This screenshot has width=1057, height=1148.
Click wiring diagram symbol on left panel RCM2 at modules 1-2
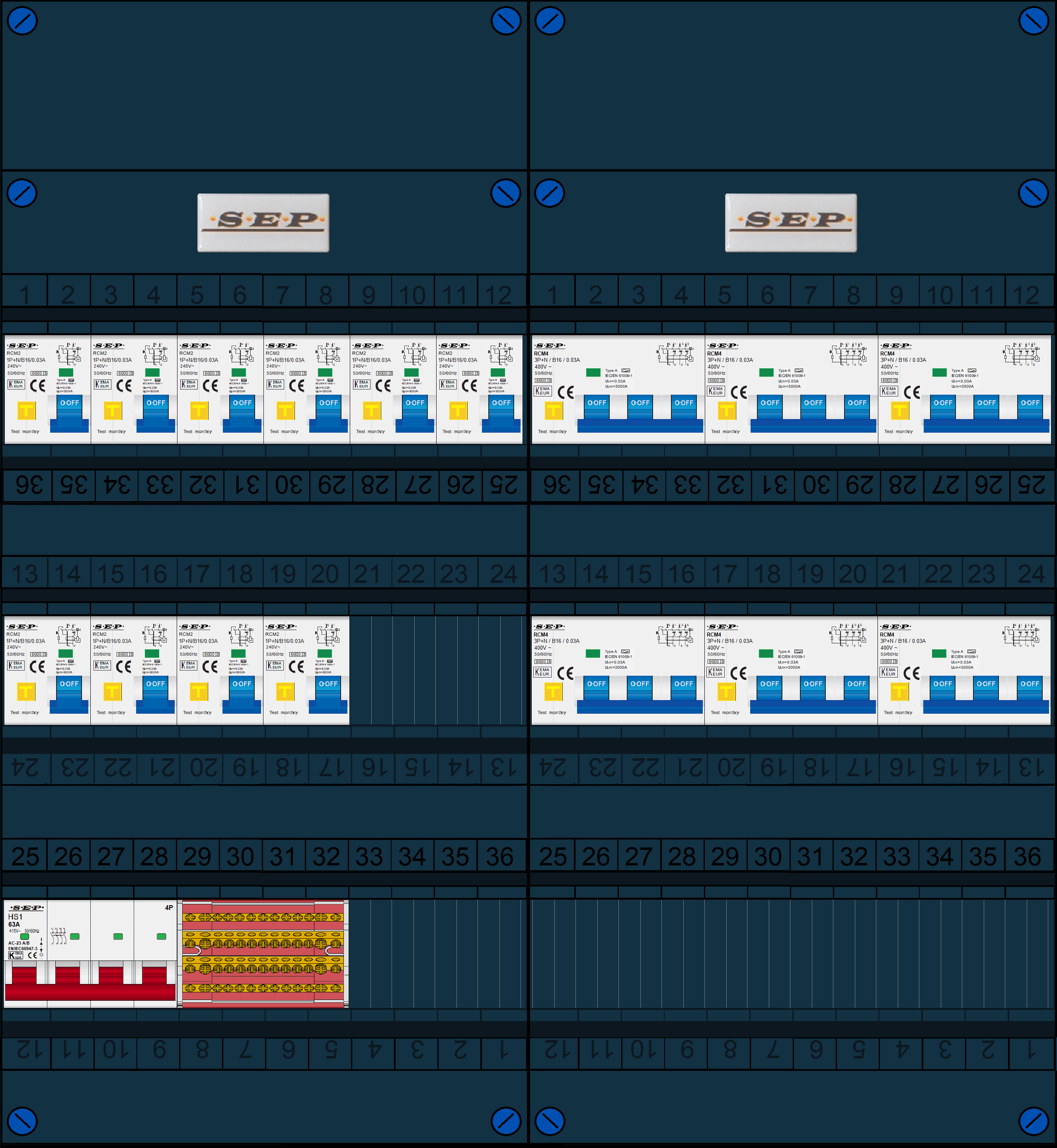[69, 354]
